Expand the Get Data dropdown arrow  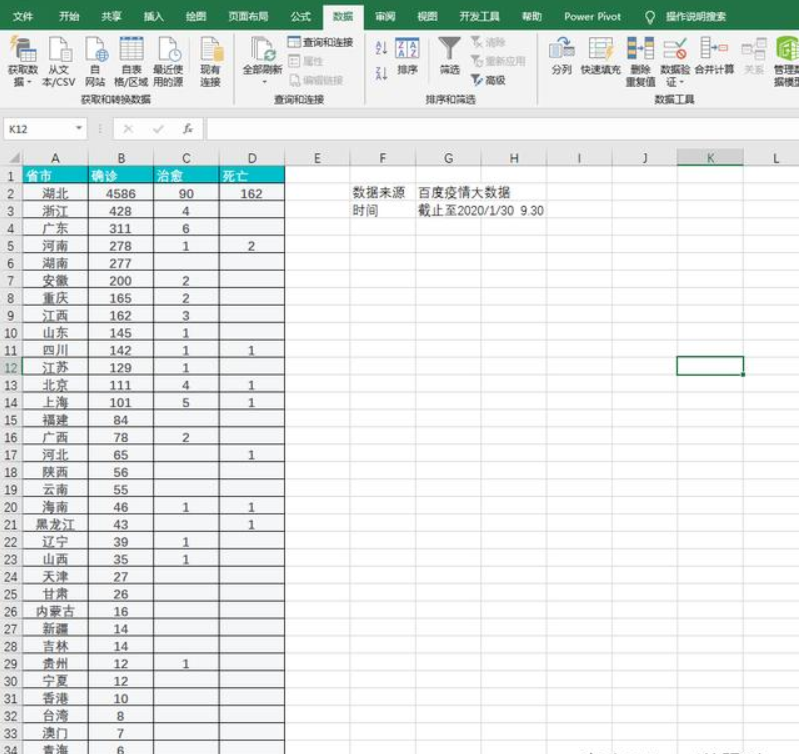pyautogui.click(x=29, y=82)
